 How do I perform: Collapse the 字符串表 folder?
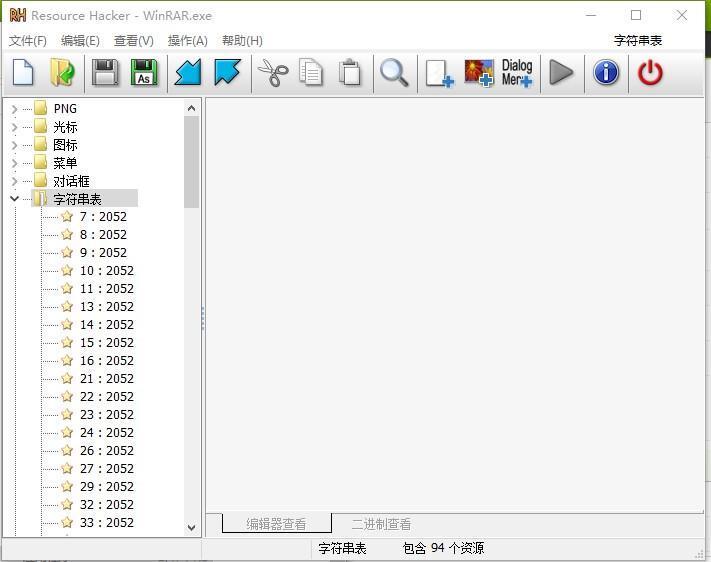click(x=14, y=199)
